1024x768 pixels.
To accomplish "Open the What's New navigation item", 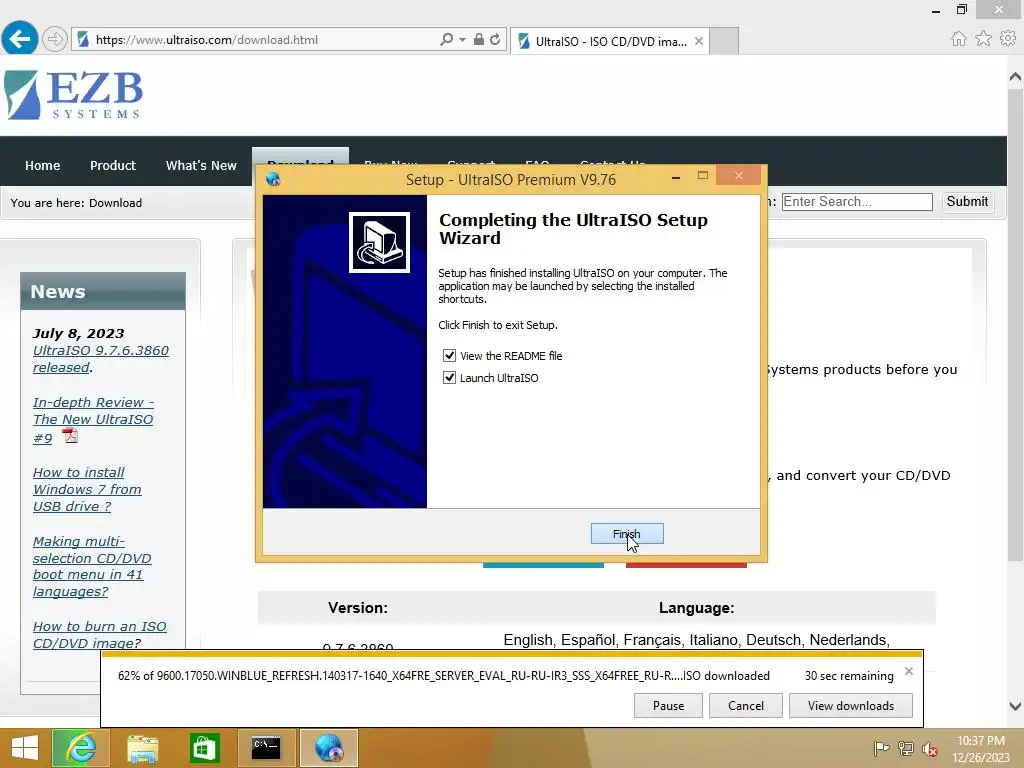I will 201,166.
